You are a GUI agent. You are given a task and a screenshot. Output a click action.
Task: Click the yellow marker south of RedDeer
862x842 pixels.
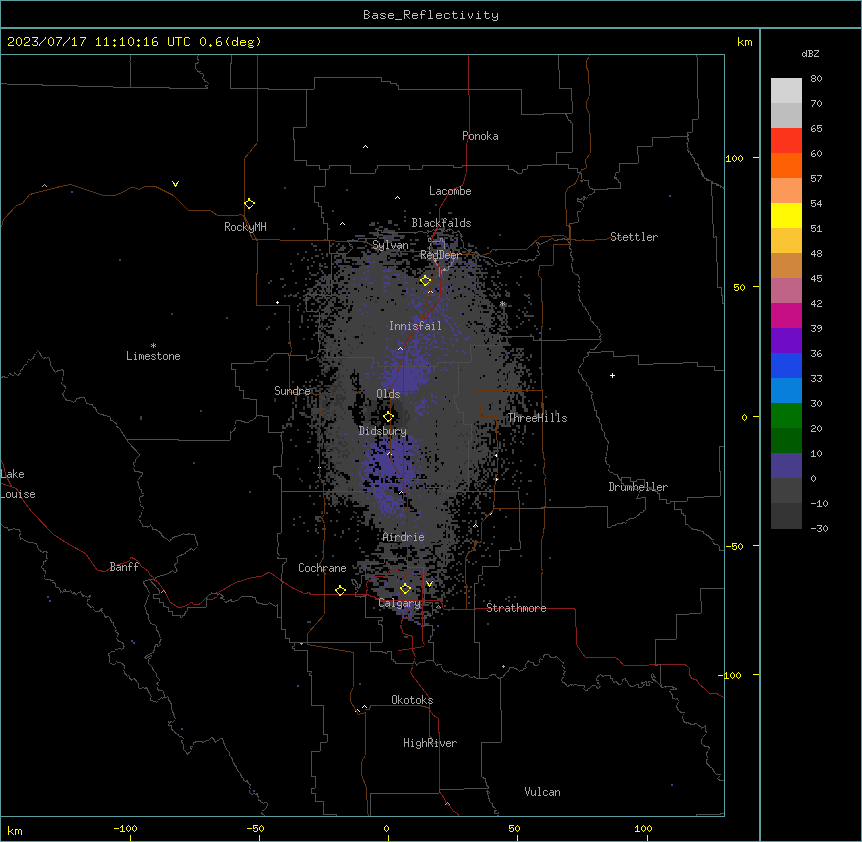[425, 281]
